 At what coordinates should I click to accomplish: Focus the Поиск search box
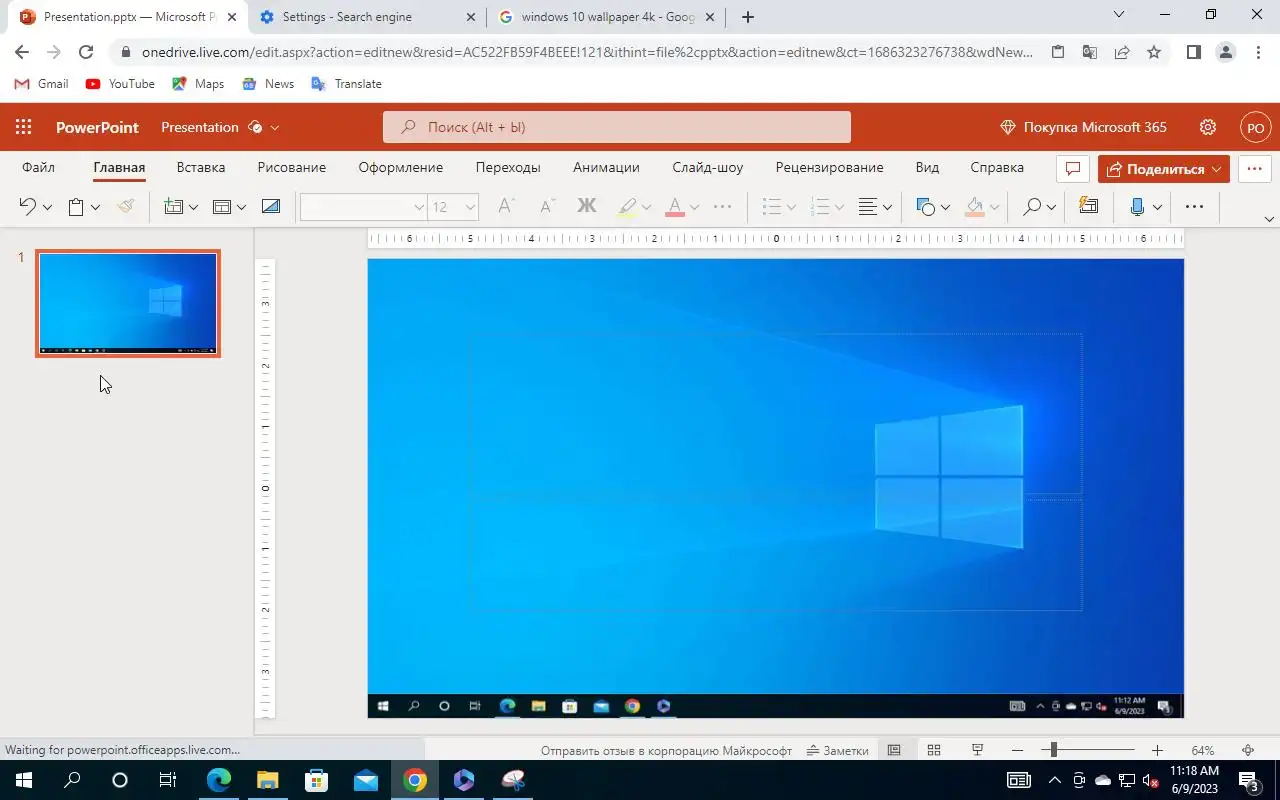[617, 127]
